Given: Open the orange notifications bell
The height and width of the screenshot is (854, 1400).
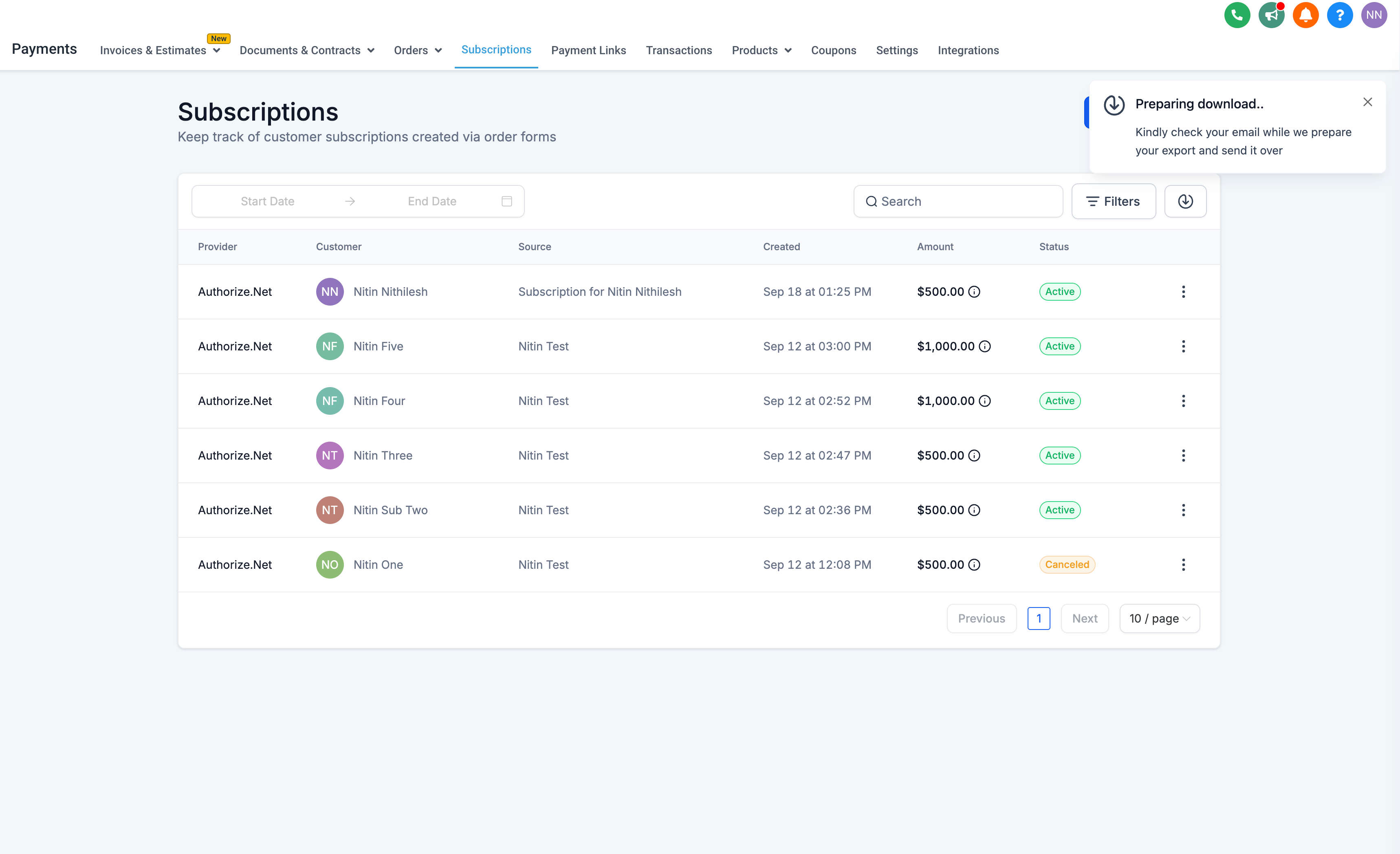Looking at the screenshot, I should click(x=1306, y=15).
